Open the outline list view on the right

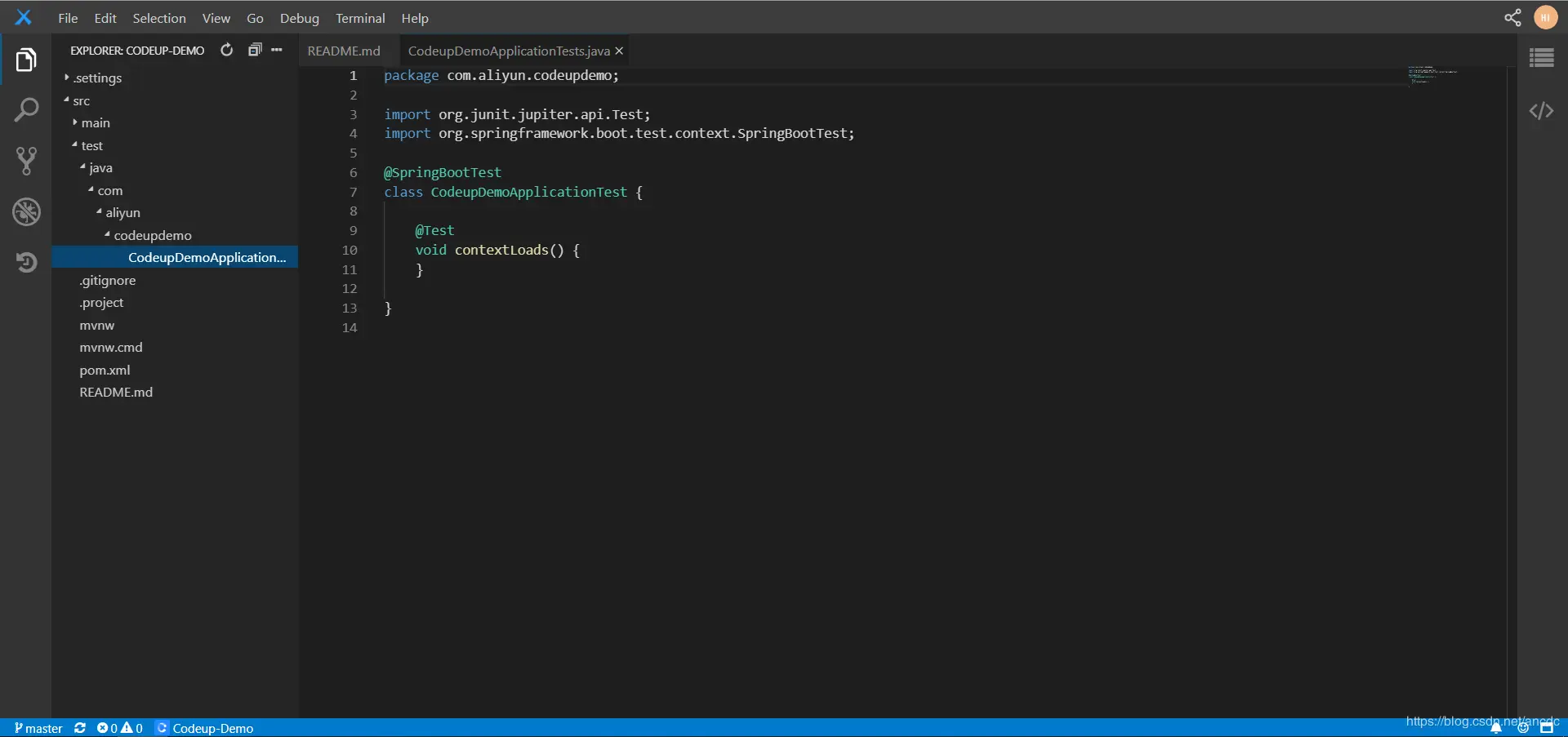point(1542,57)
